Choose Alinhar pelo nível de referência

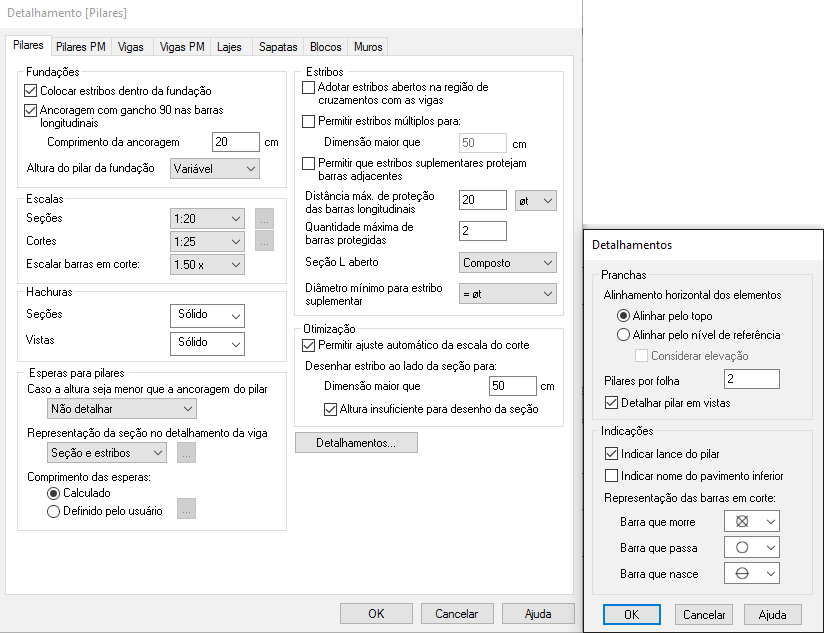tap(623, 335)
